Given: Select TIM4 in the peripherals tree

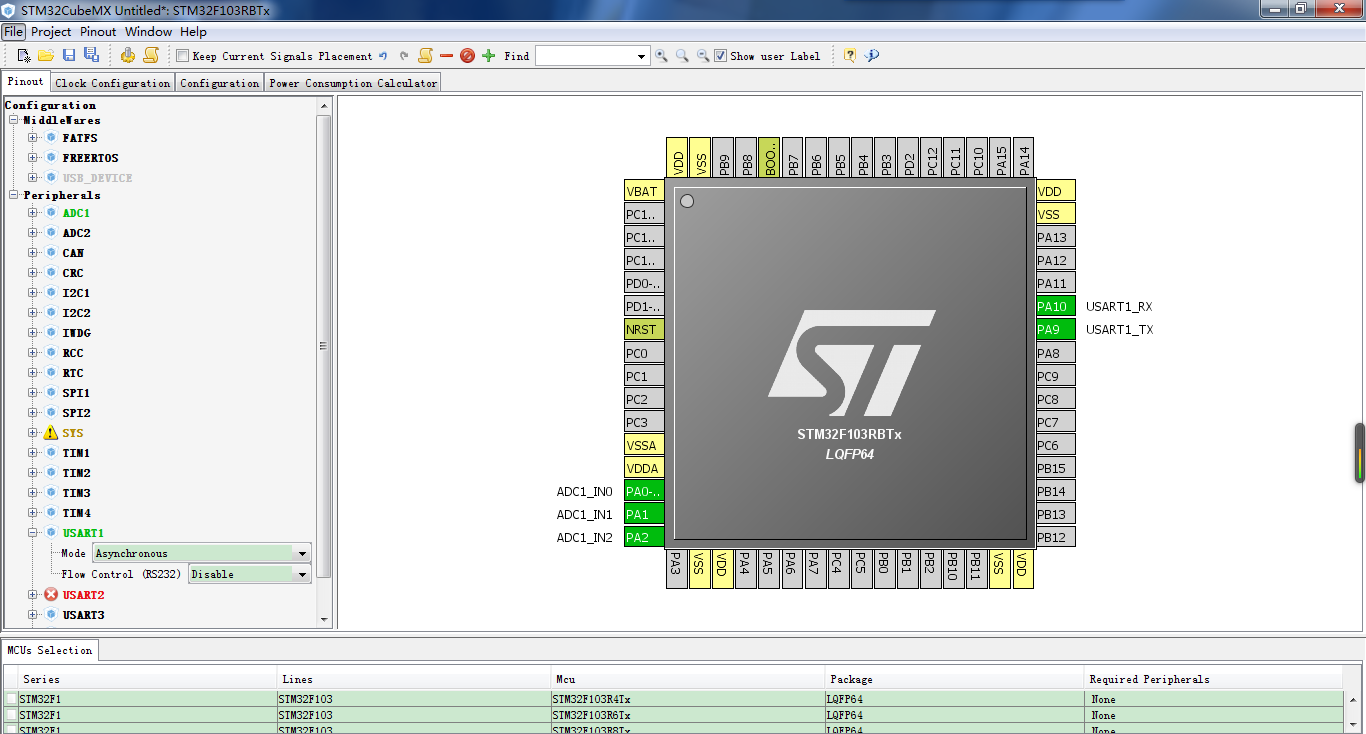Looking at the screenshot, I should point(76,513).
